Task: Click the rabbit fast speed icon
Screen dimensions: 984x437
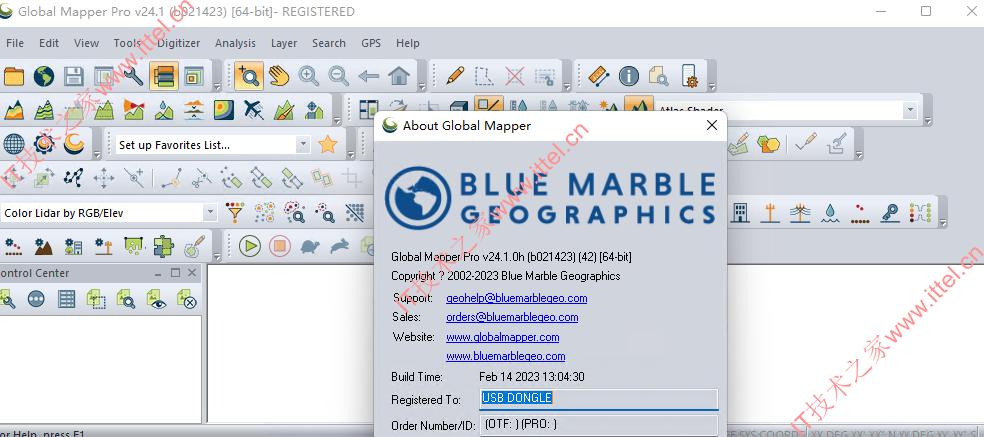Action: point(340,245)
